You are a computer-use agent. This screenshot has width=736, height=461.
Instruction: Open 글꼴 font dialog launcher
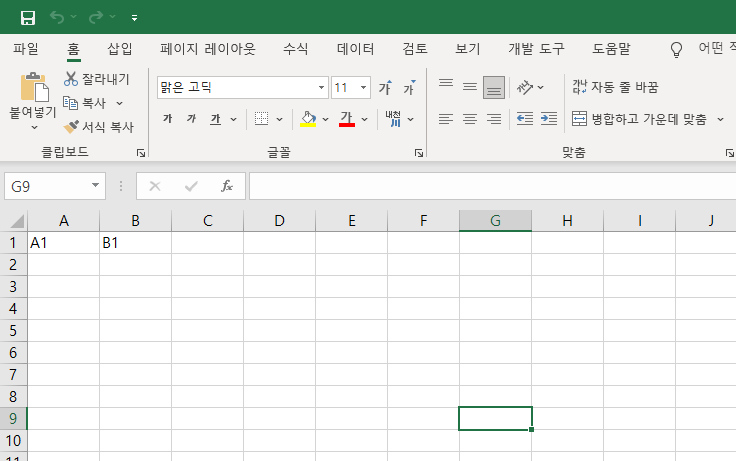click(419, 153)
